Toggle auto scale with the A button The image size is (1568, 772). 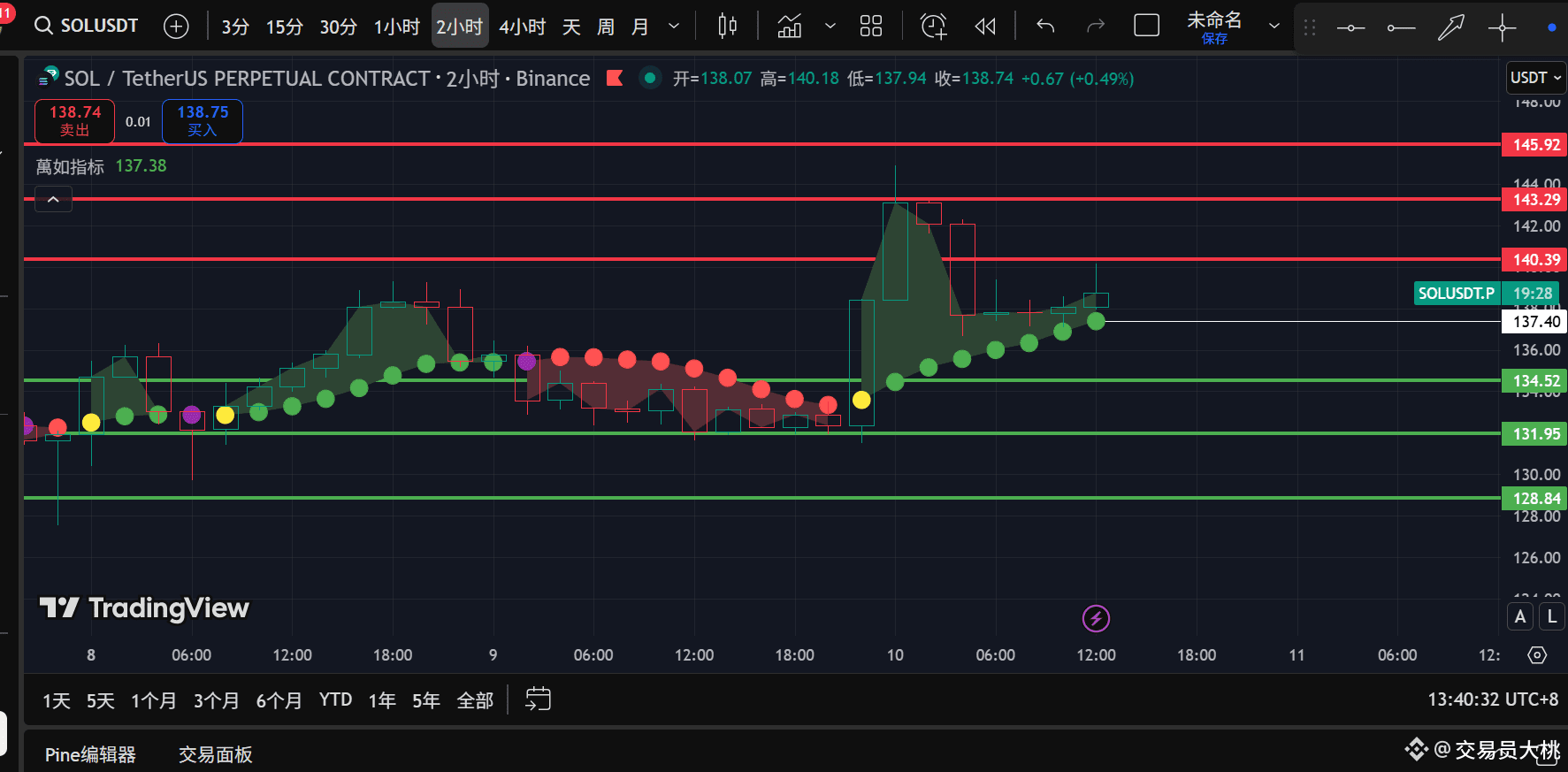1520,616
